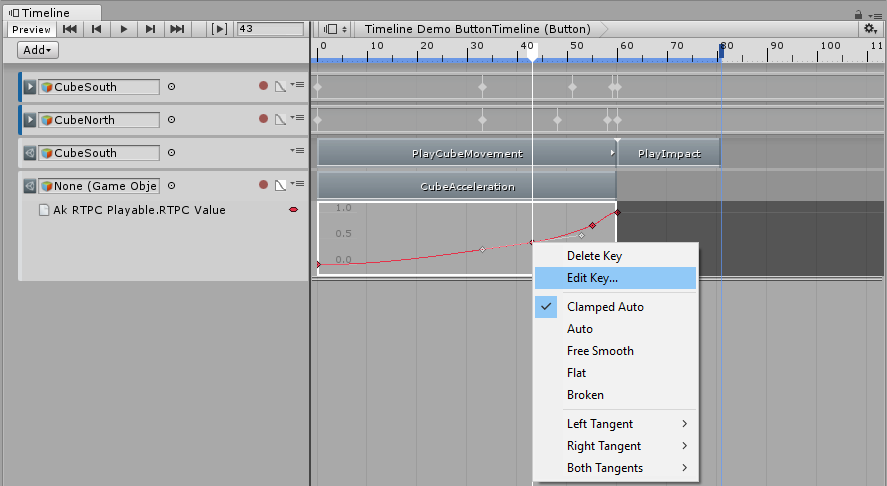Click the frame number field showing 43

pos(270,29)
